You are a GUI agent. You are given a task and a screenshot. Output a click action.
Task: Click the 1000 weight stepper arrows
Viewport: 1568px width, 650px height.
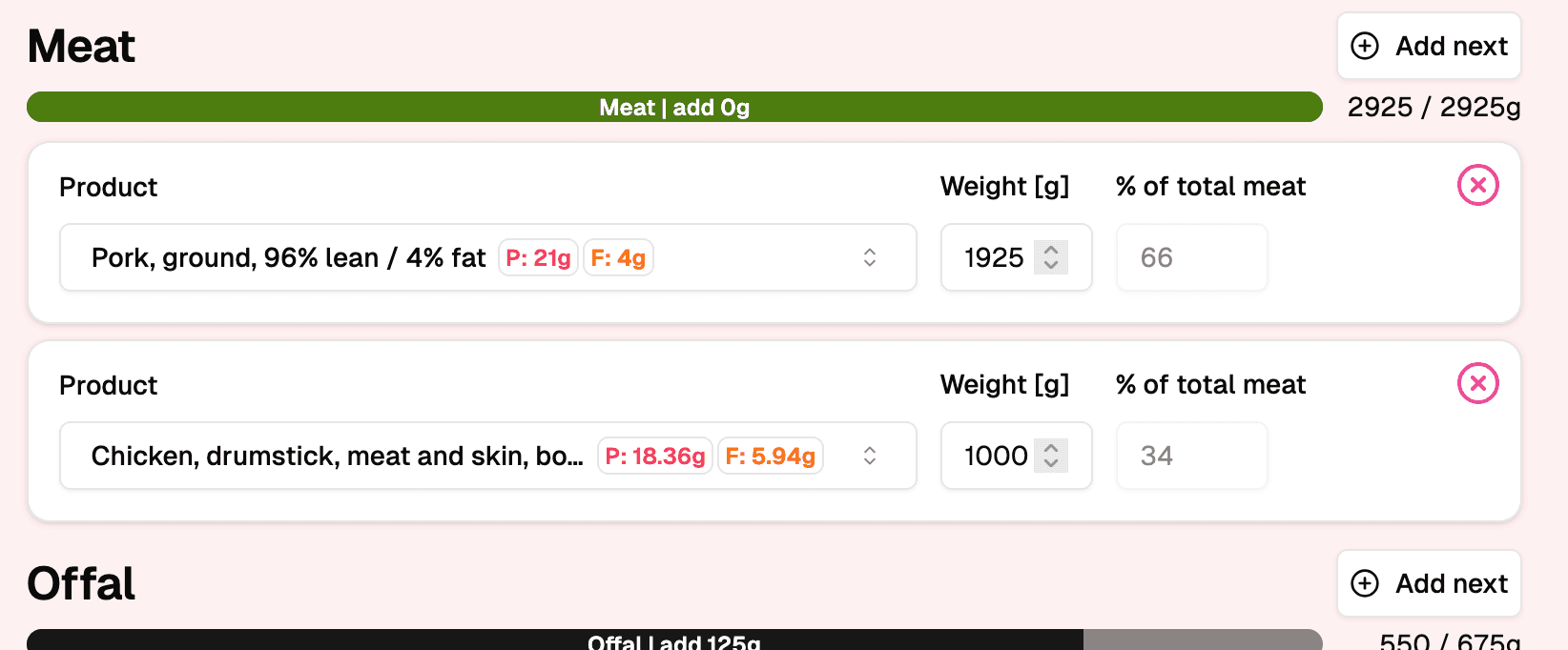(x=1051, y=456)
